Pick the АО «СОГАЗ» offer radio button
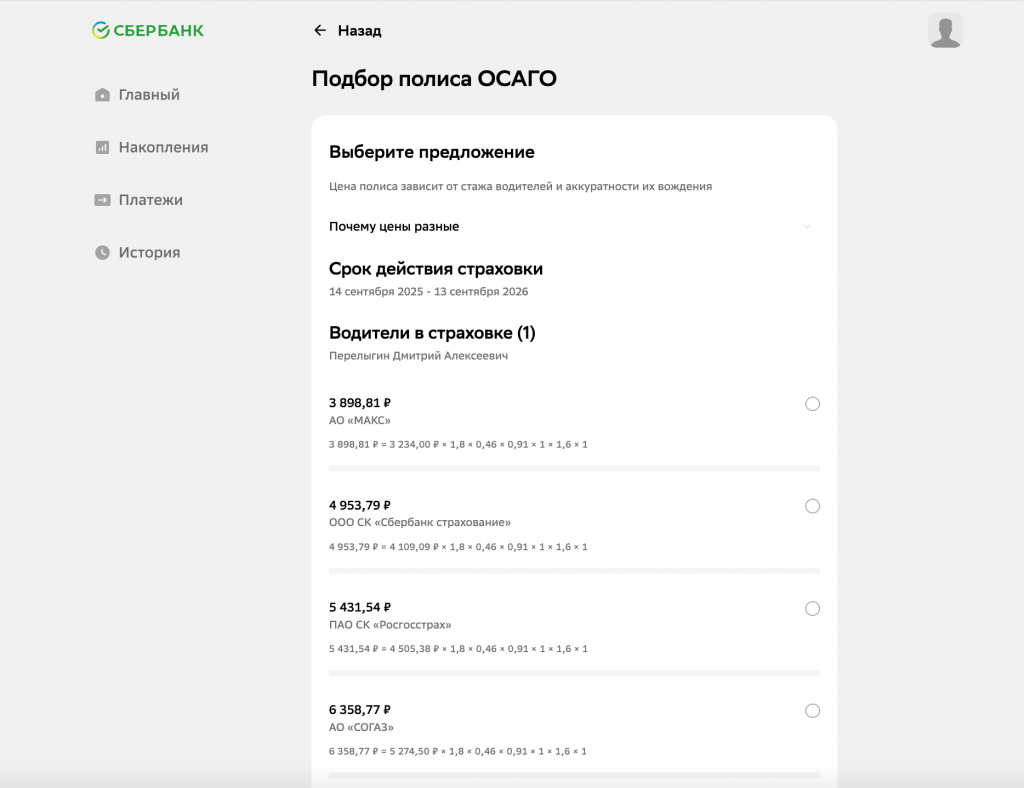Viewport: 1024px width, 788px height. (812, 711)
